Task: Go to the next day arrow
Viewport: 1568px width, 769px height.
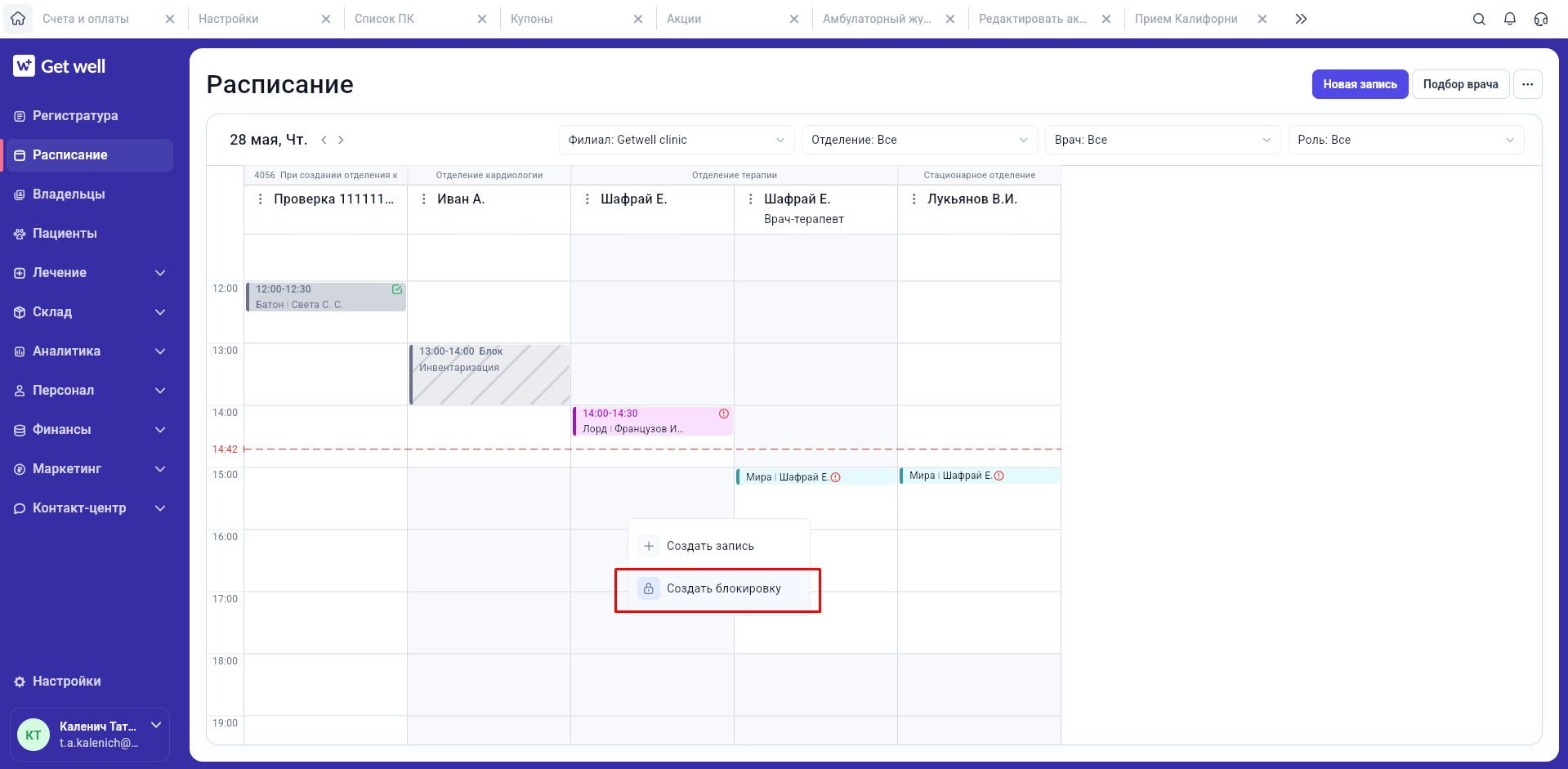Action: coord(341,140)
